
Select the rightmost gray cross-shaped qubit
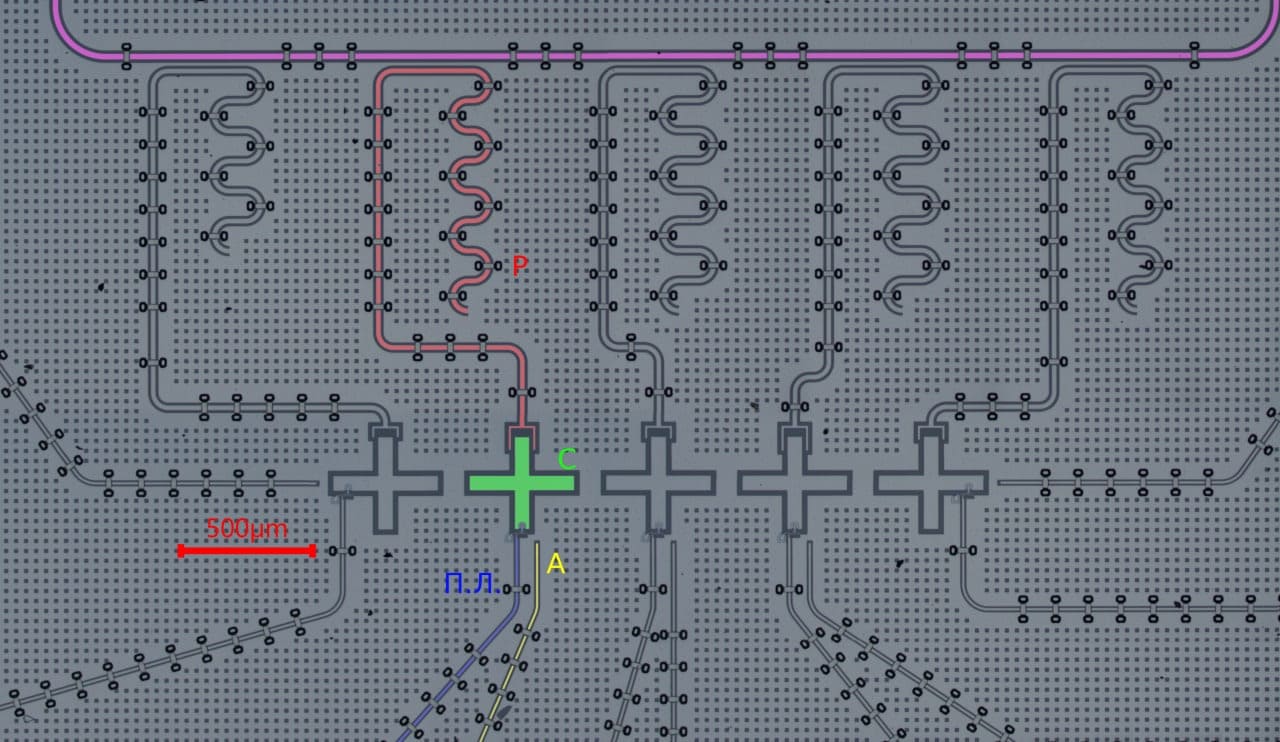tap(930, 483)
